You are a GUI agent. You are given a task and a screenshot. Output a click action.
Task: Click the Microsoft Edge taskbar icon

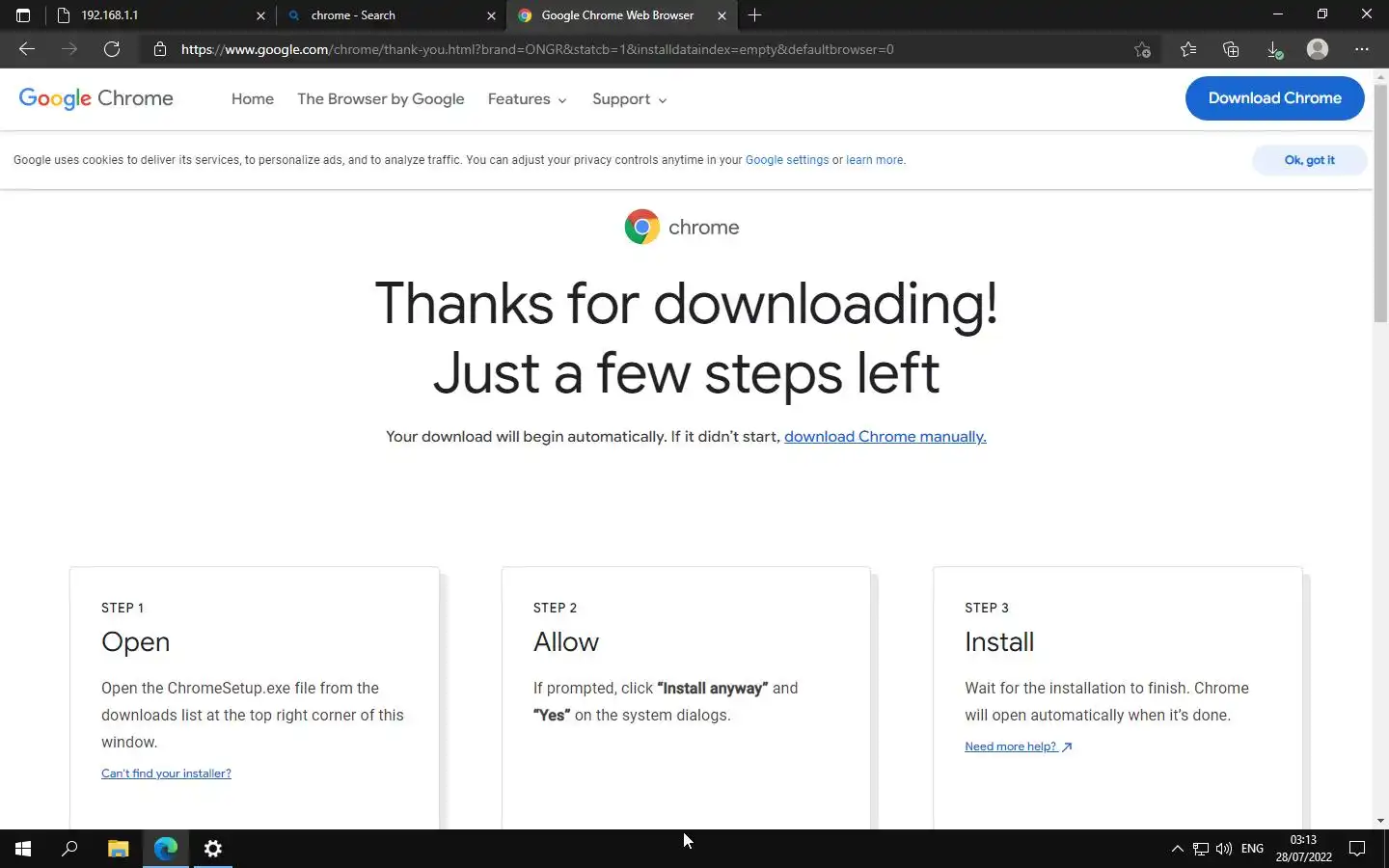[166, 849]
